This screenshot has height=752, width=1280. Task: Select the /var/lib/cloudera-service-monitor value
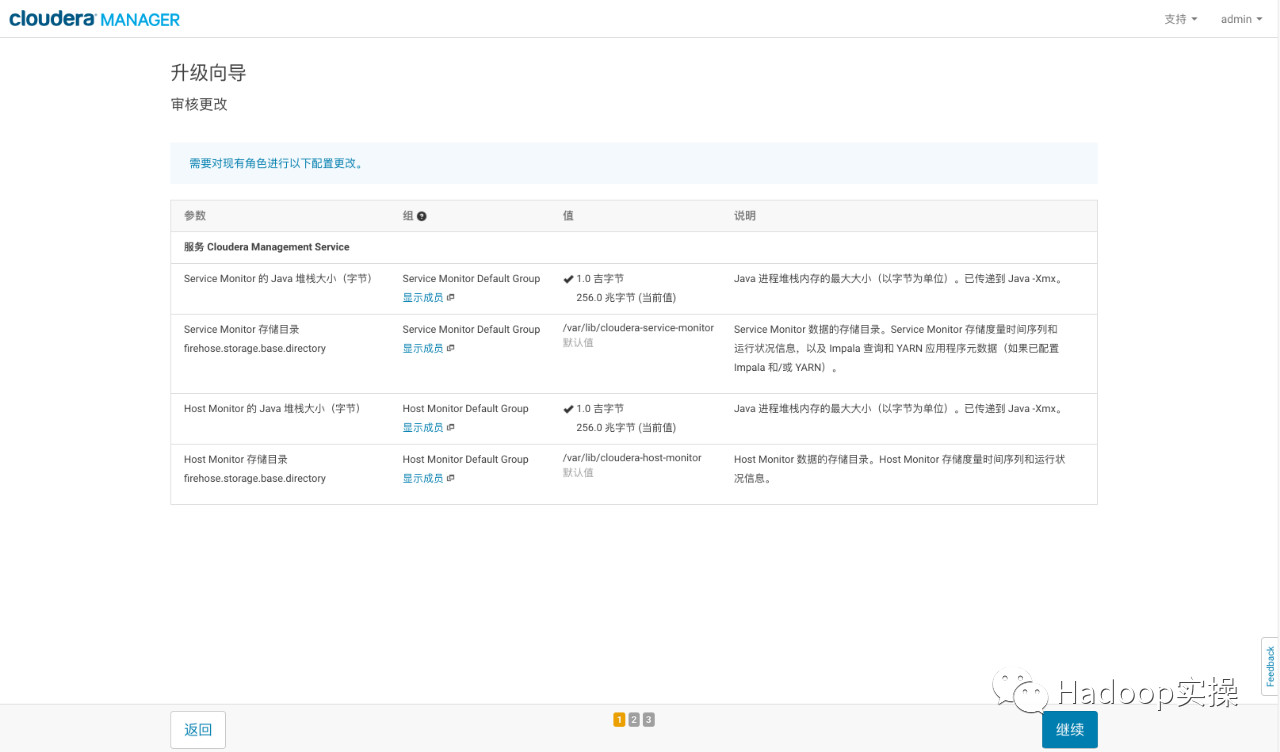[x=638, y=328]
